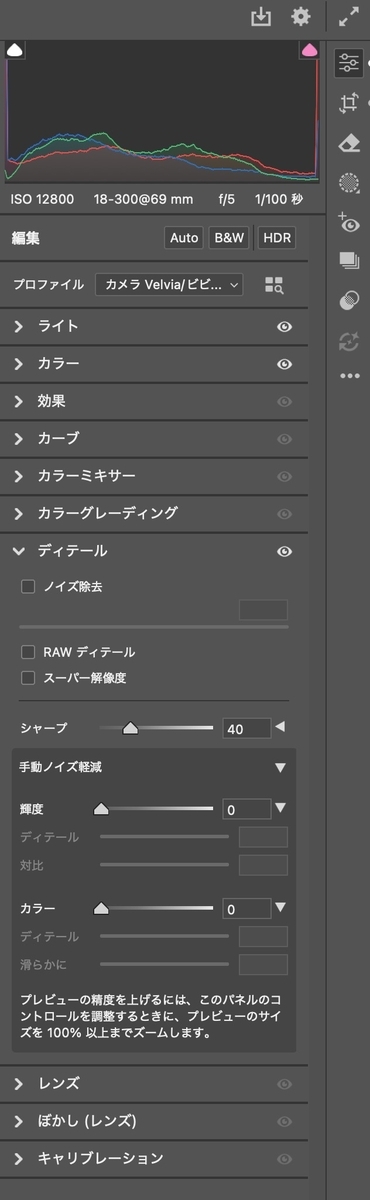Toggle ライト panel visibility eye

point(285,326)
